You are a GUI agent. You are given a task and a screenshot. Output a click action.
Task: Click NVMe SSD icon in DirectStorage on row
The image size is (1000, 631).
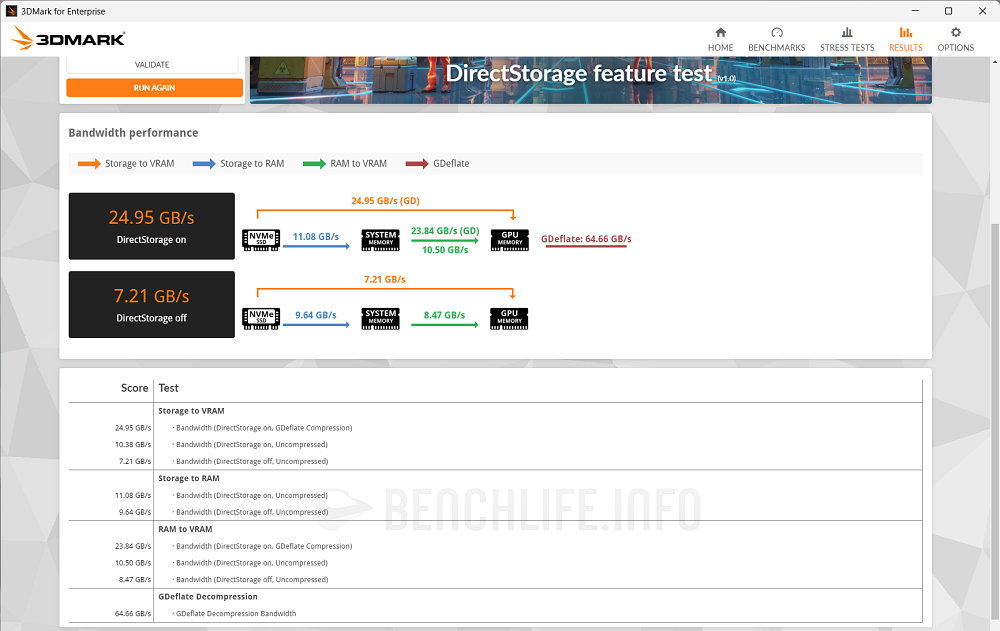coord(261,240)
